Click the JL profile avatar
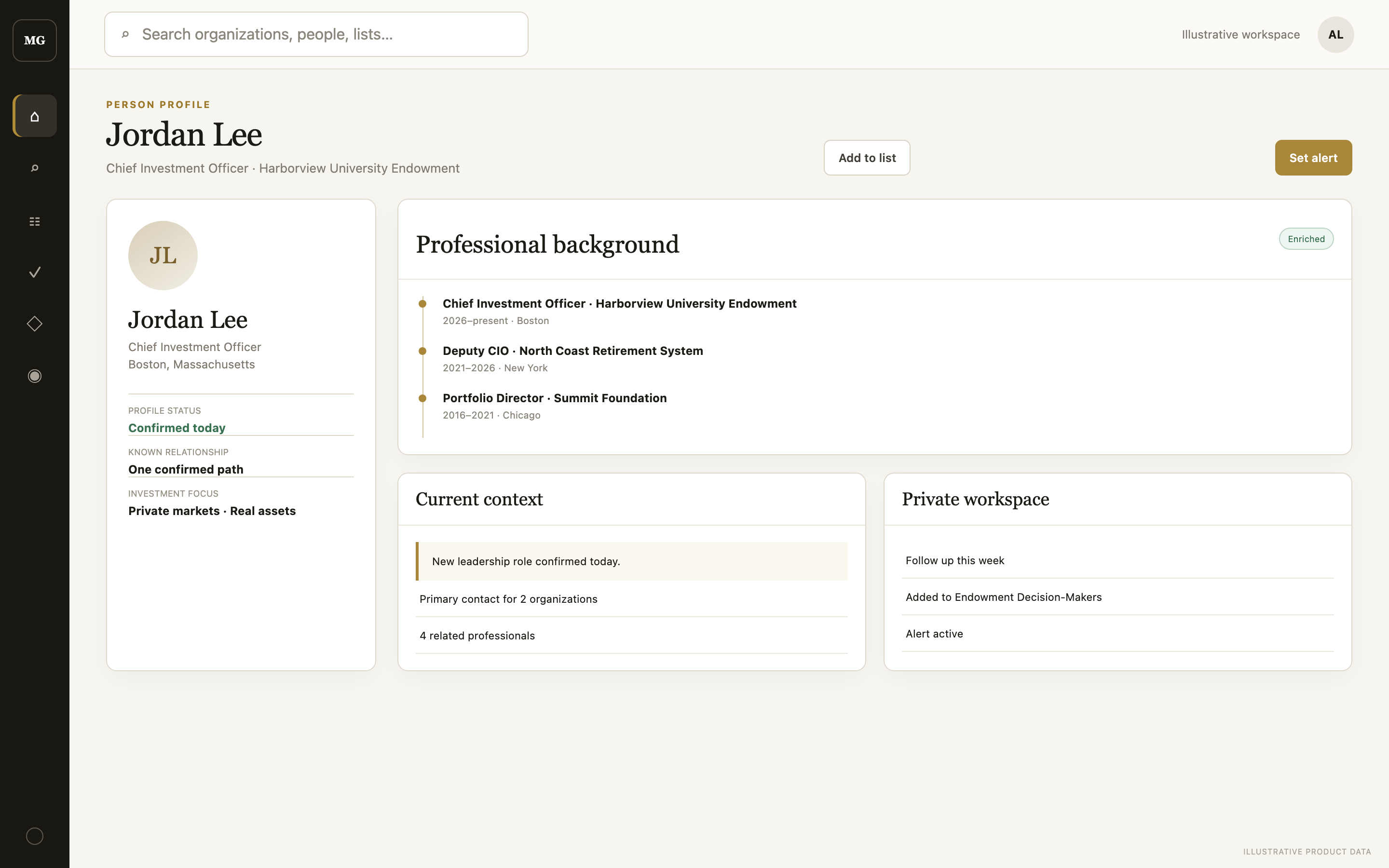This screenshot has height=868, width=1389. tap(163, 256)
